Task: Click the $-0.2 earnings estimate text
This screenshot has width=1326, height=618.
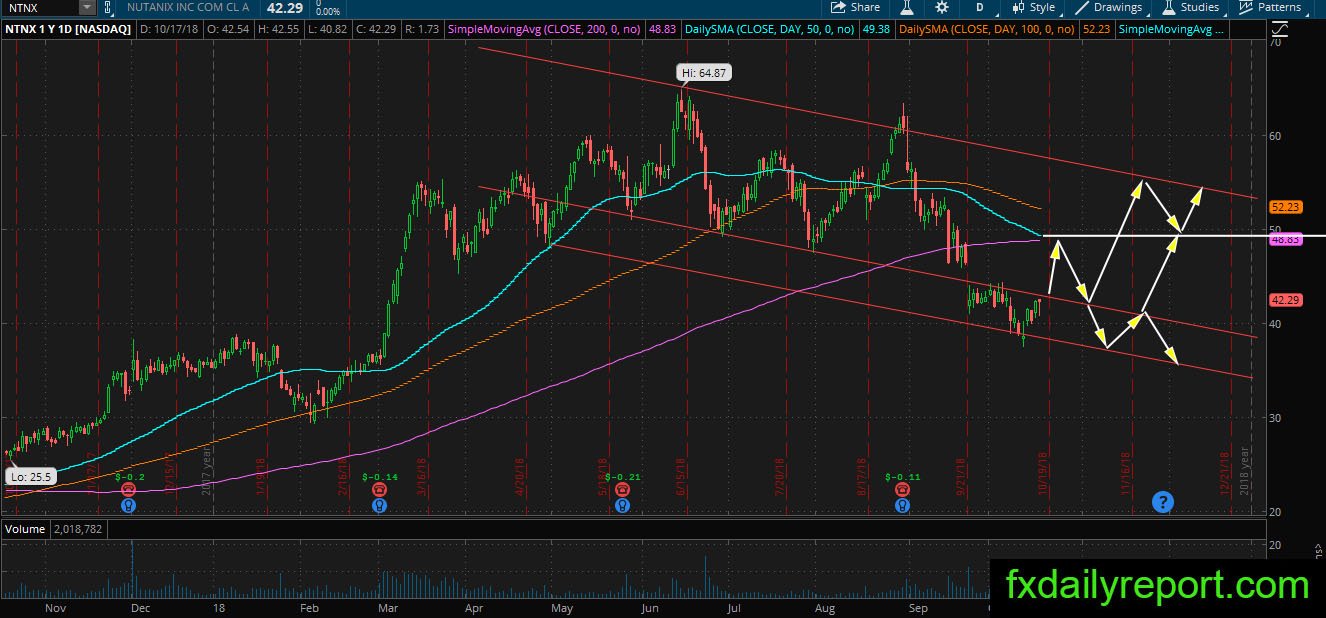Action: pyautogui.click(x=130, y=477)
